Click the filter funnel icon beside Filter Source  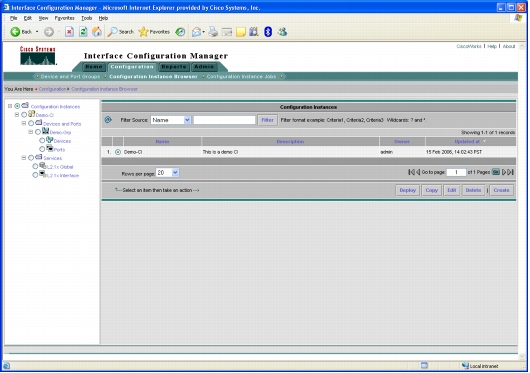[x=108, y=120]
